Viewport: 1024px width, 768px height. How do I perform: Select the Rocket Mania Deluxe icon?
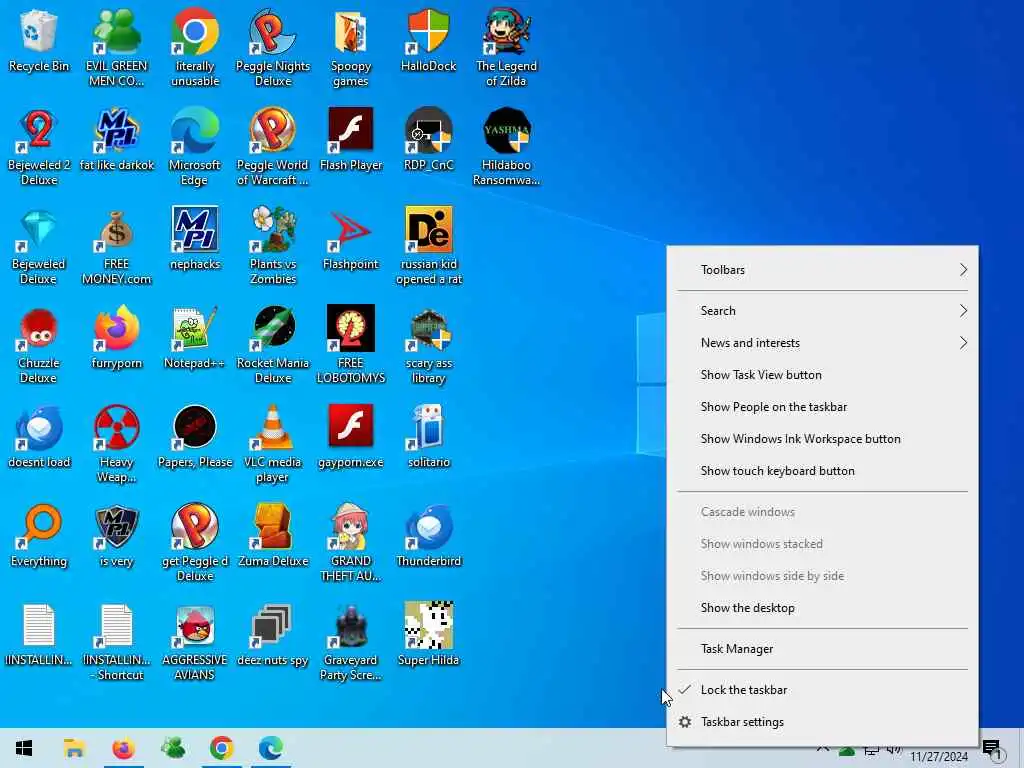click(x=272, y=345)
